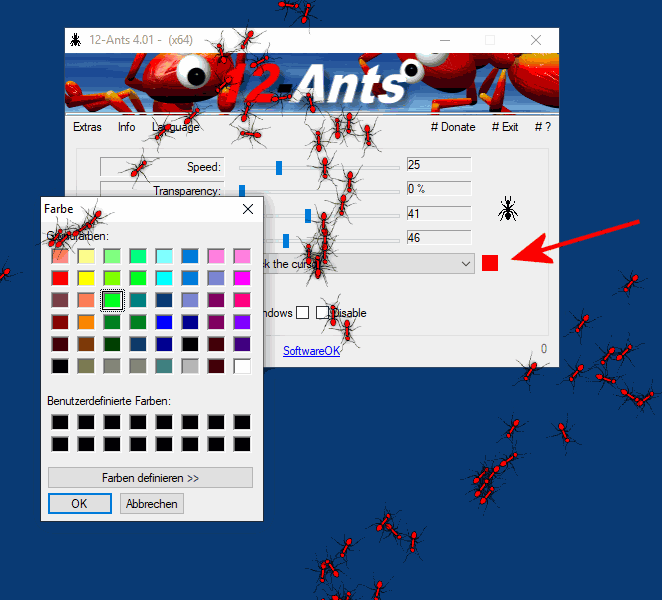Pick the currently selected green swatch
Viewport: 662px width, 600px height.
(x=112, y=300)
